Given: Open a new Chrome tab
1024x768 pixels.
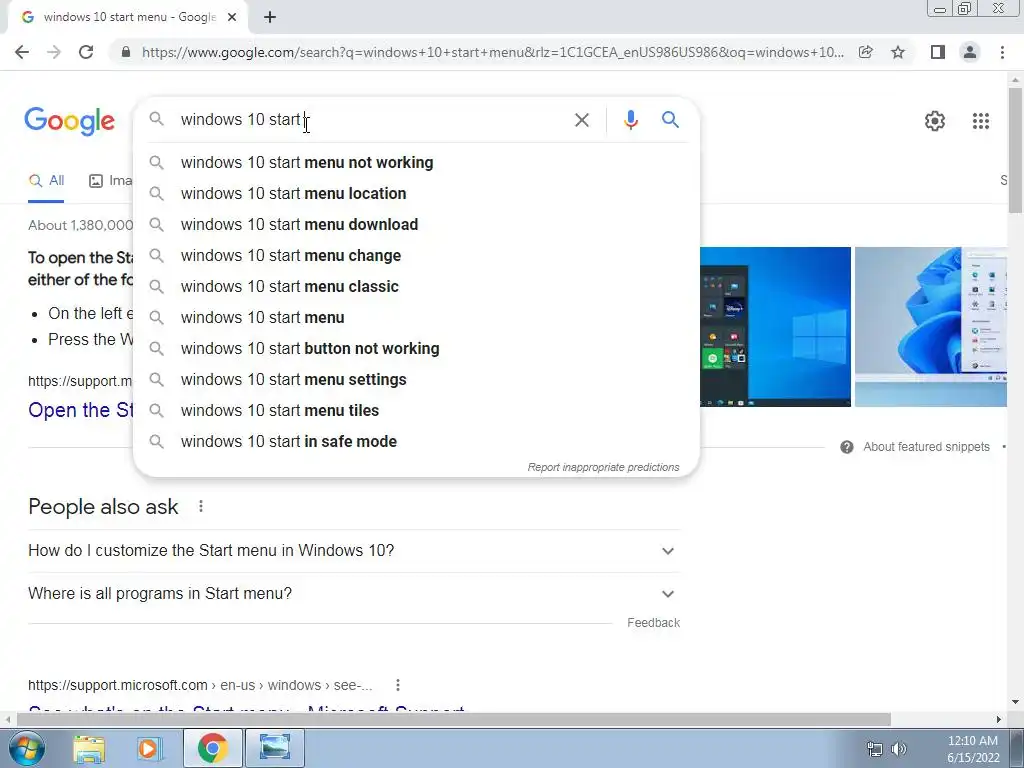Looking at the screenshot, I should coord(270,18).
